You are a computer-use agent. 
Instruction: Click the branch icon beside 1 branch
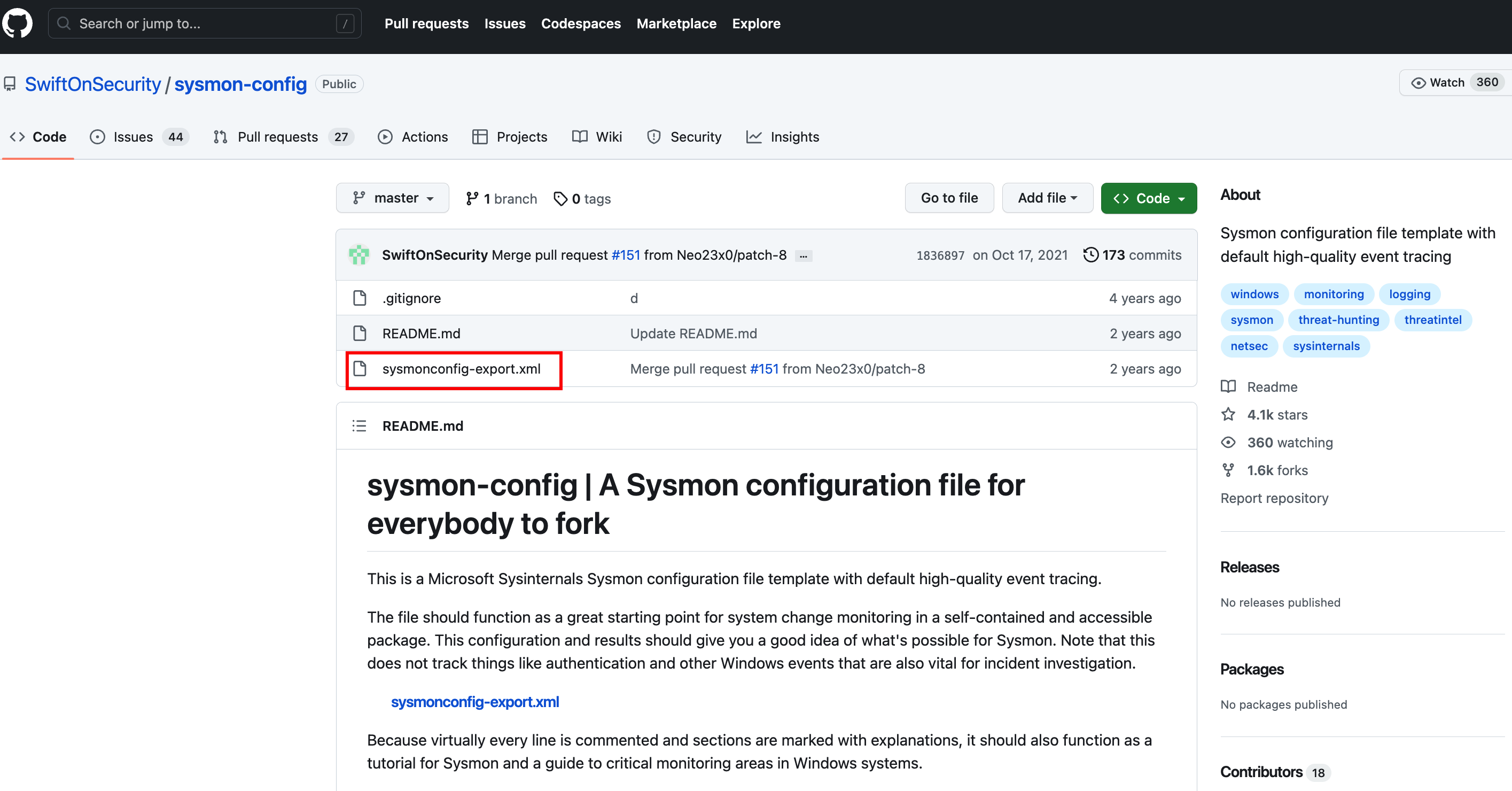tap(472, 199)
